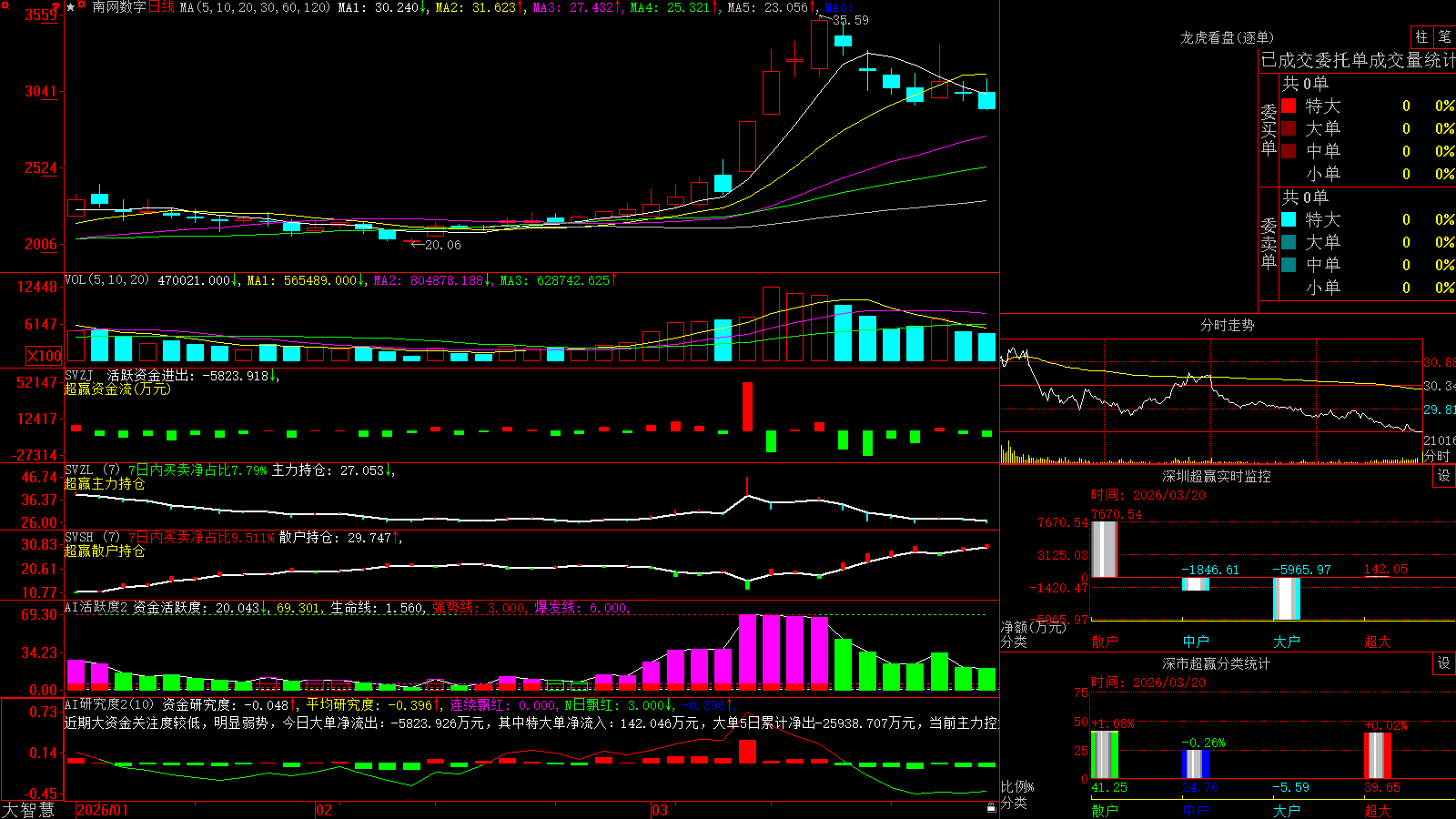Click the star icon before 南网数字

tap(70, 7)
